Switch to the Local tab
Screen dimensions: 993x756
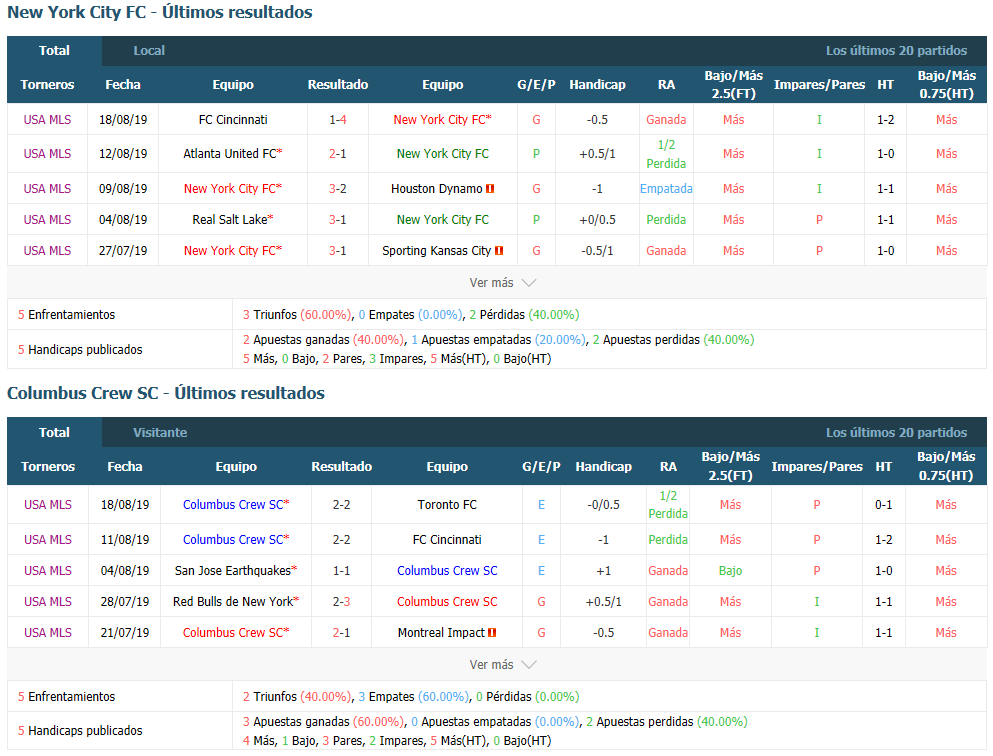(149, 51)
